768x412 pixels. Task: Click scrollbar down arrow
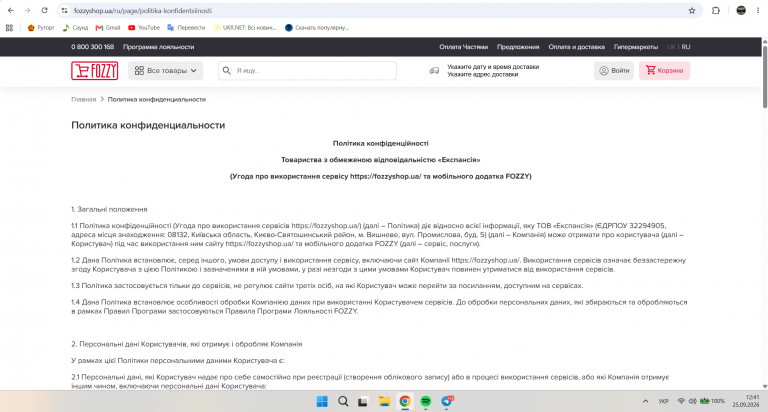765,387
